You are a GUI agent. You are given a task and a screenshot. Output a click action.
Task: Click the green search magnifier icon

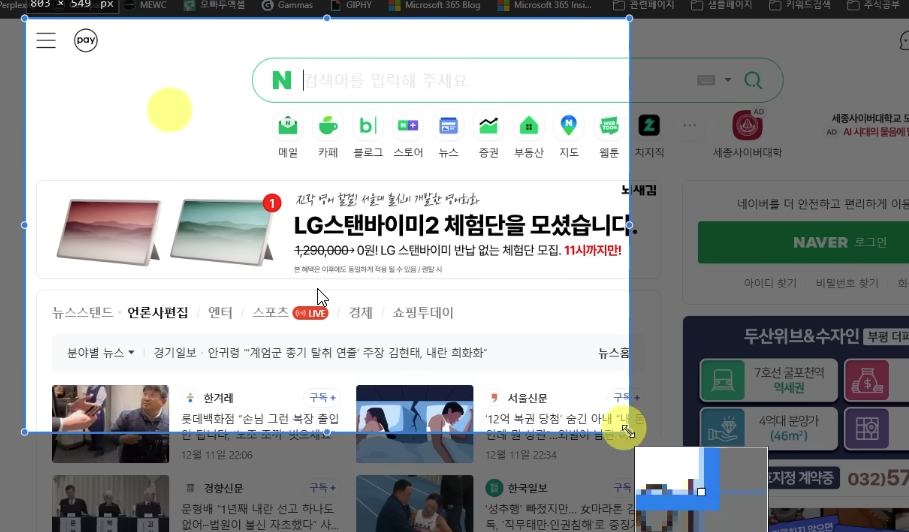coord(753,80)
